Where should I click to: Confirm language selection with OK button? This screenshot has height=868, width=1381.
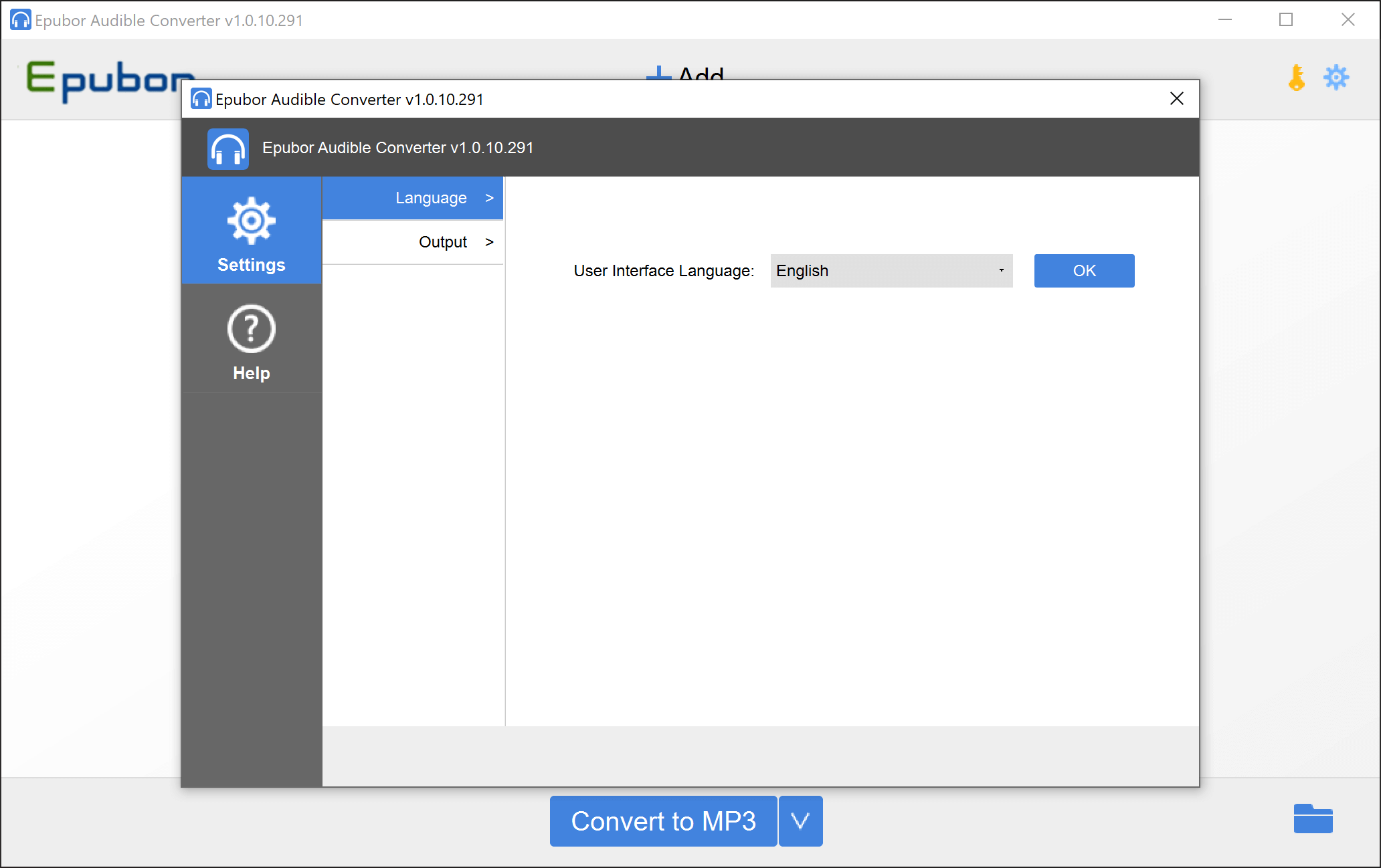pyautogui.click(x=1084, y=271)
